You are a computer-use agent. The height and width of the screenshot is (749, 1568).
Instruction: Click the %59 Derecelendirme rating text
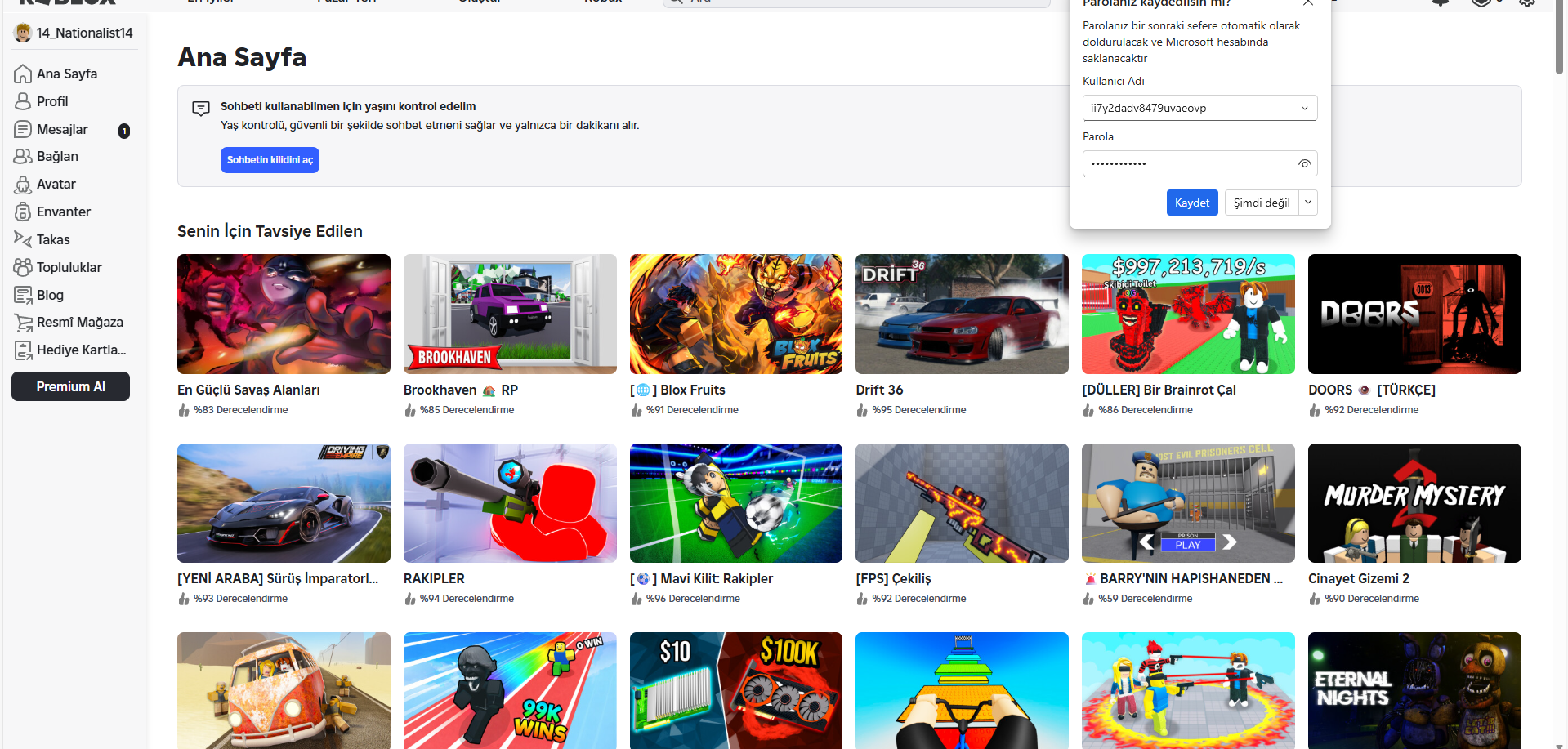(1145, 599)
